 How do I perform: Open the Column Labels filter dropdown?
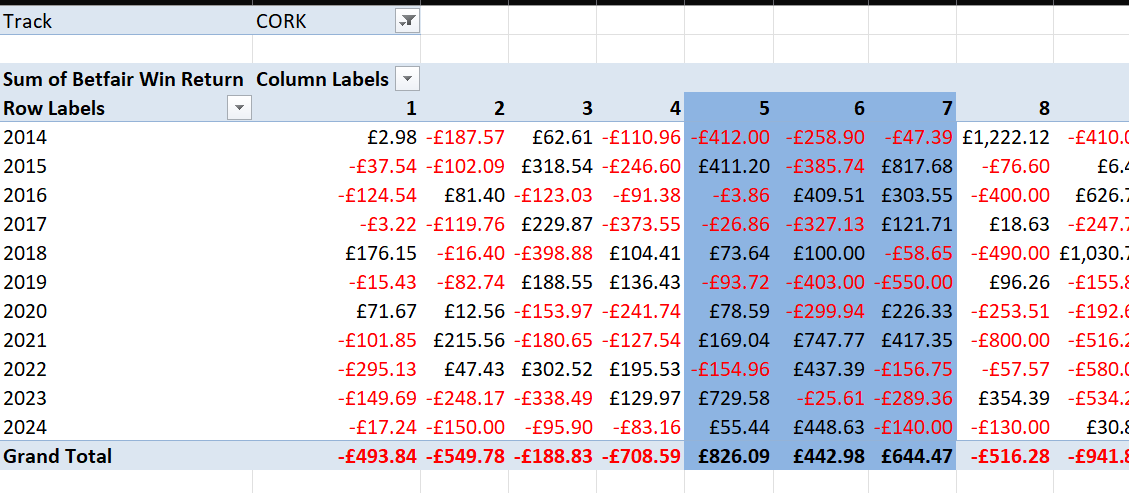click(x=408, y=78)
